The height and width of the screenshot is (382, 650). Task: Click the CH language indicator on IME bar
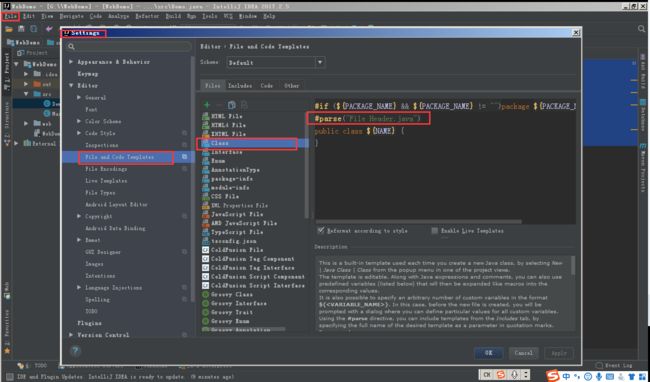(x=487, y=375)
